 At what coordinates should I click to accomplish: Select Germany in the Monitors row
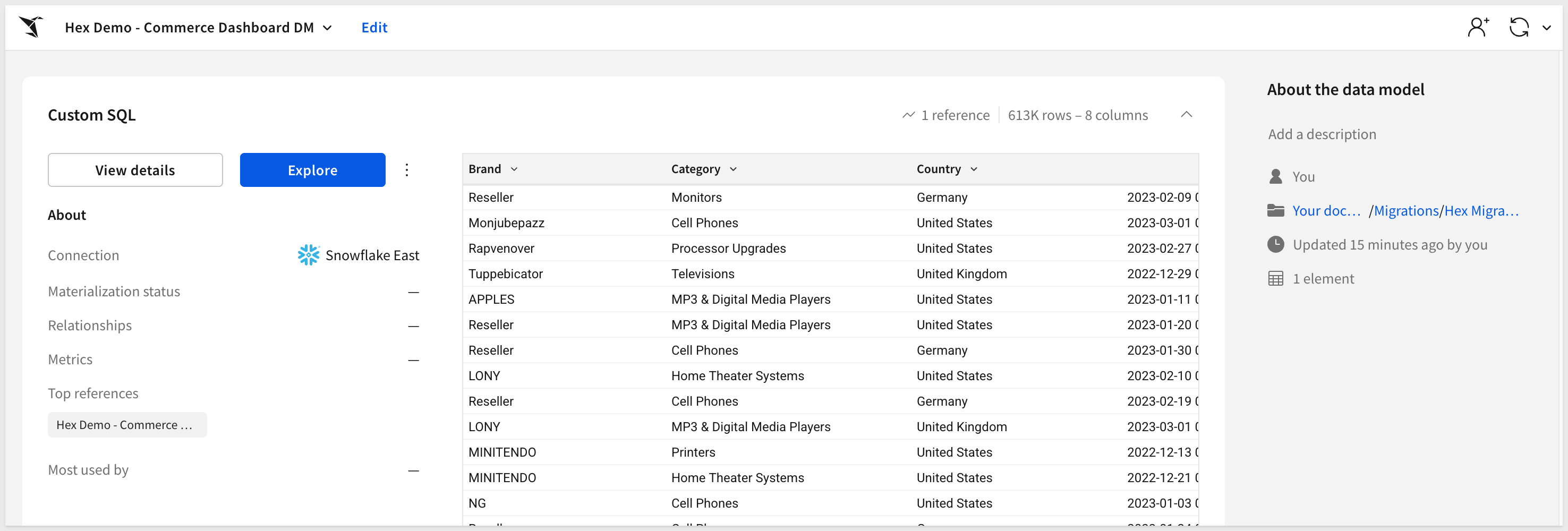[1017, 197]
